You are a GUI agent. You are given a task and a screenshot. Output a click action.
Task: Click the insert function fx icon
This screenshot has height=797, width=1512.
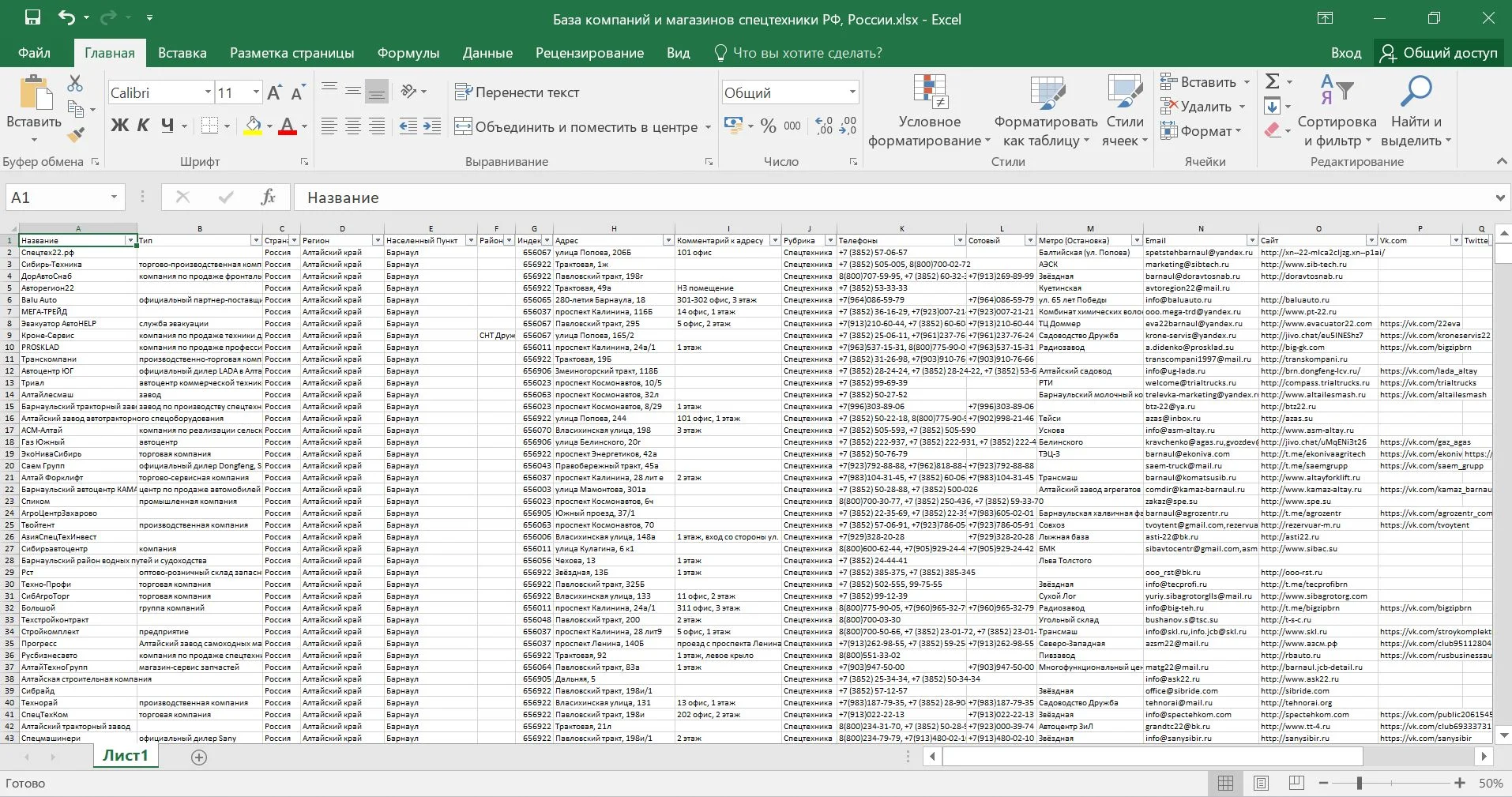[268, 197]
